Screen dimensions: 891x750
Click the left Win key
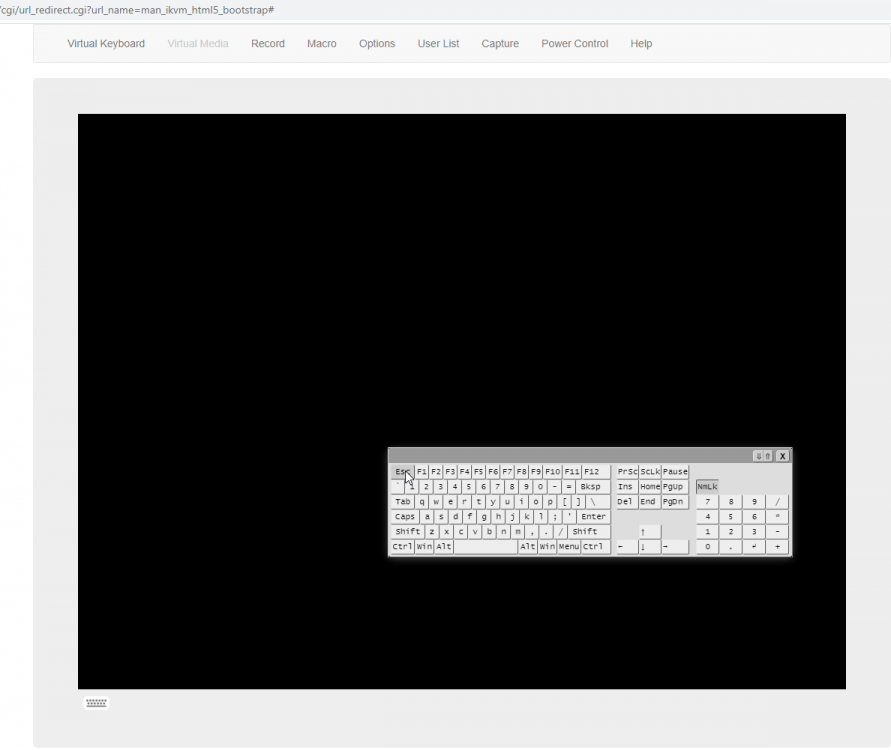coord(424,547)
